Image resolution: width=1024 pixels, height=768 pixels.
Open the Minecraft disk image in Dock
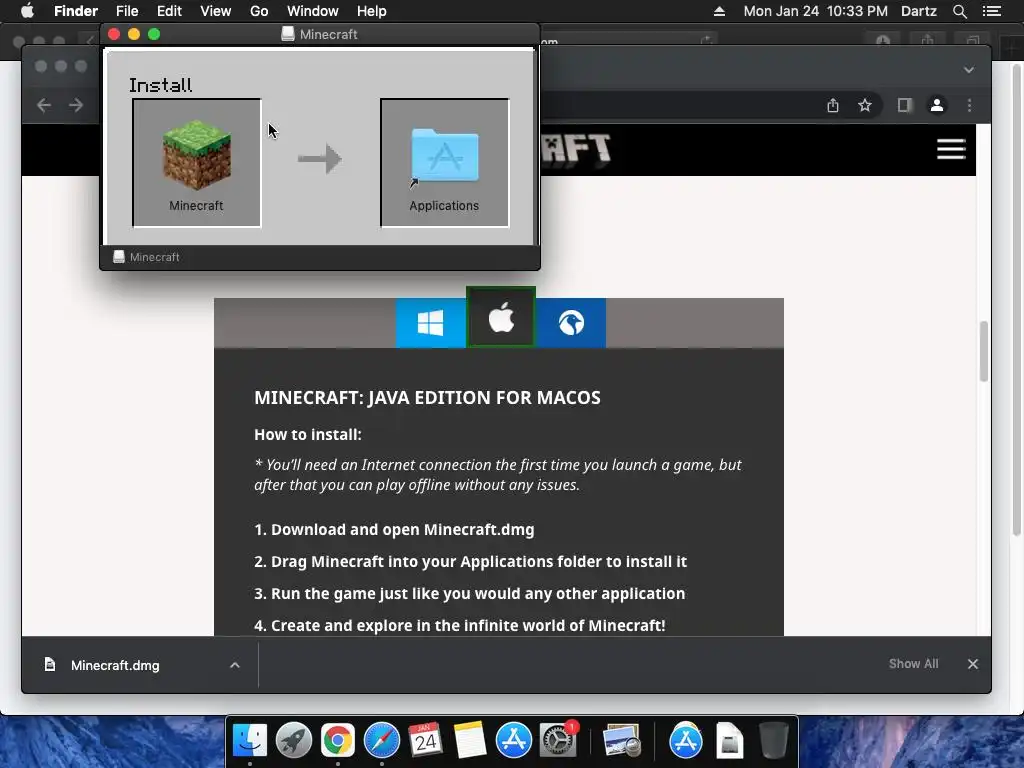pyautogui.click(x=729, y=740)
